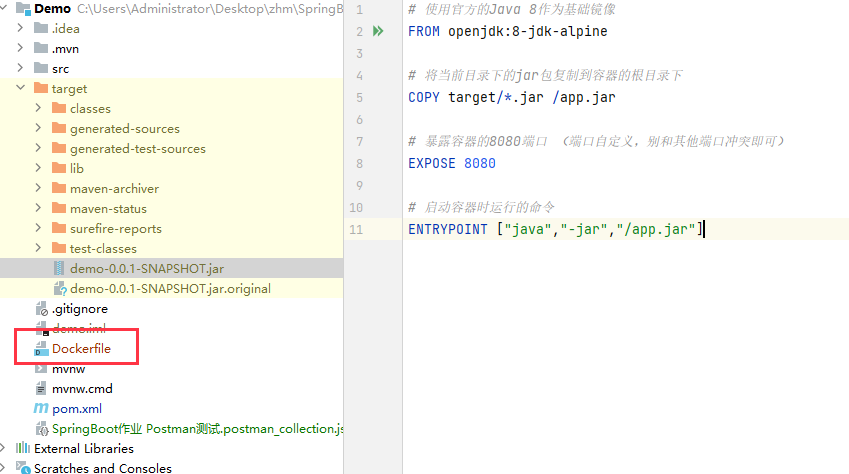The image size is (849, 474).
Task: Click the Demo project module icon
Action: (x=23, y=8)
